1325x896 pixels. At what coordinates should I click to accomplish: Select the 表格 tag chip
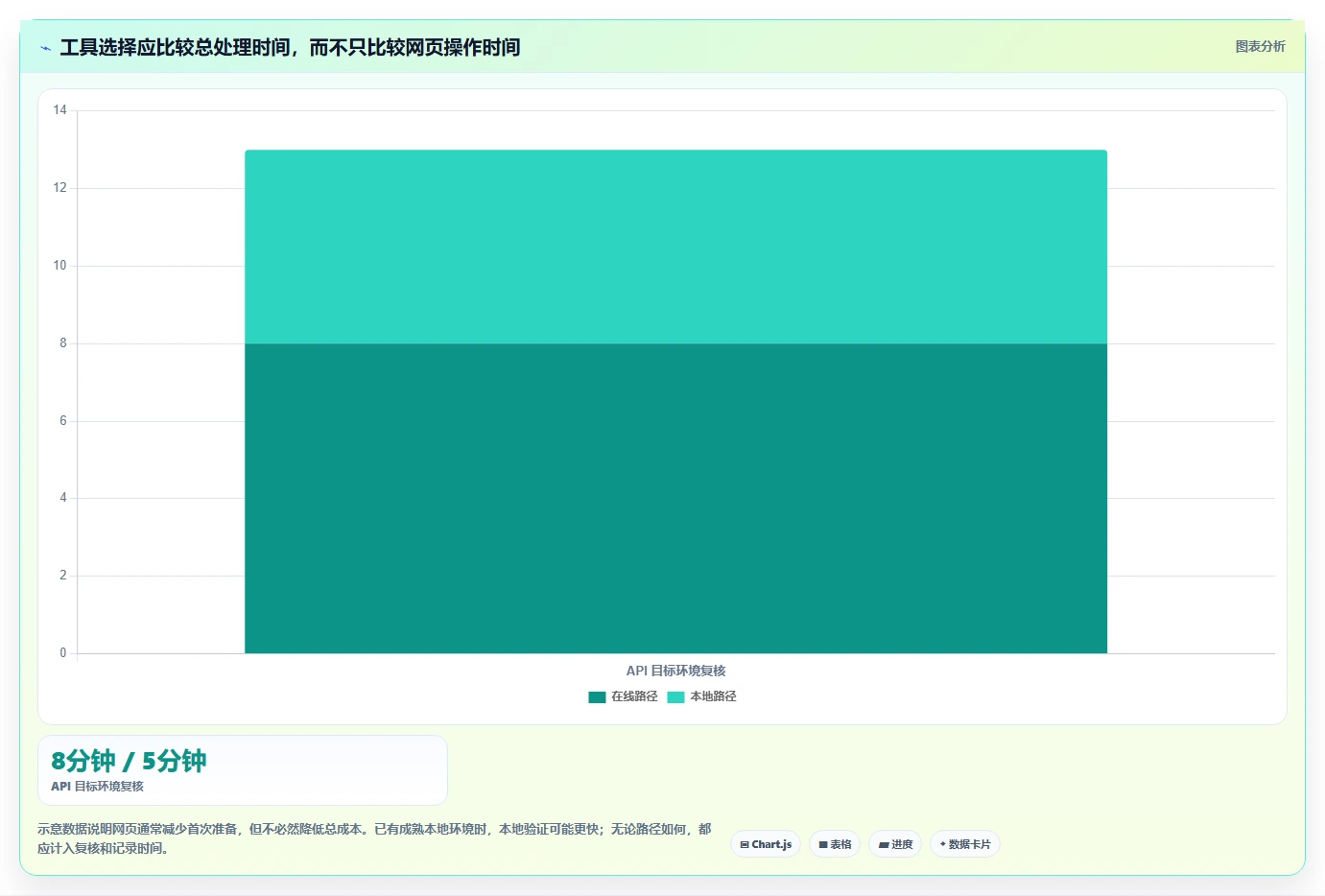[x=835, y=844]
